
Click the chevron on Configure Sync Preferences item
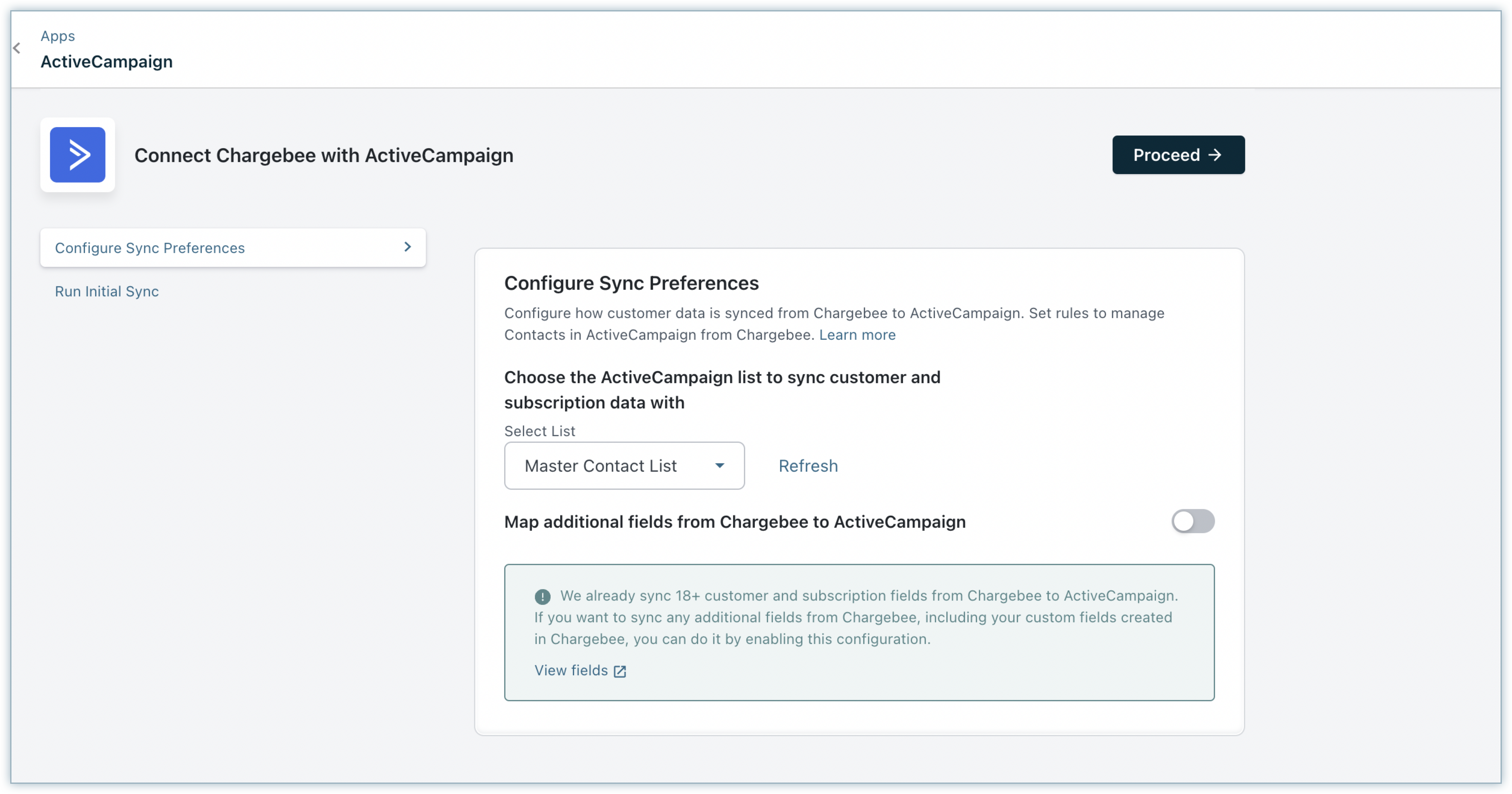[x=407, y=247]
